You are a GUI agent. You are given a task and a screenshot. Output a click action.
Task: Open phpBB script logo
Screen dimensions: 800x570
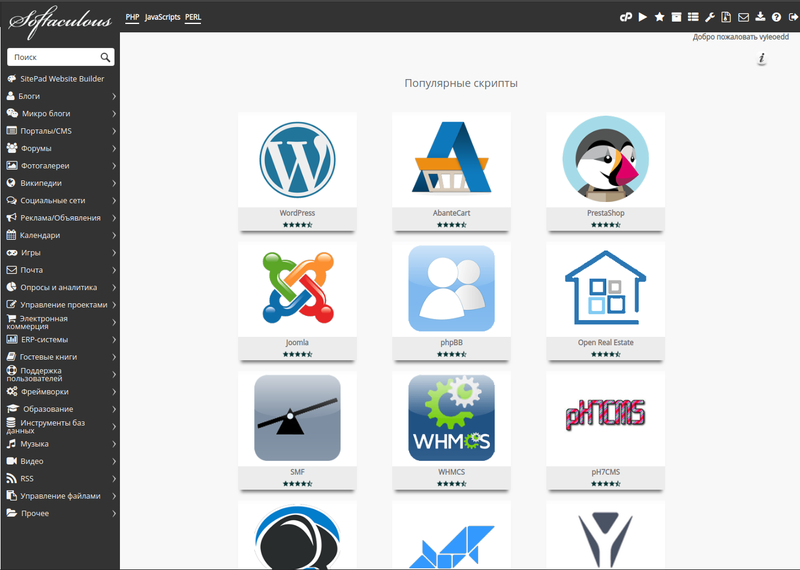[452, 288]
